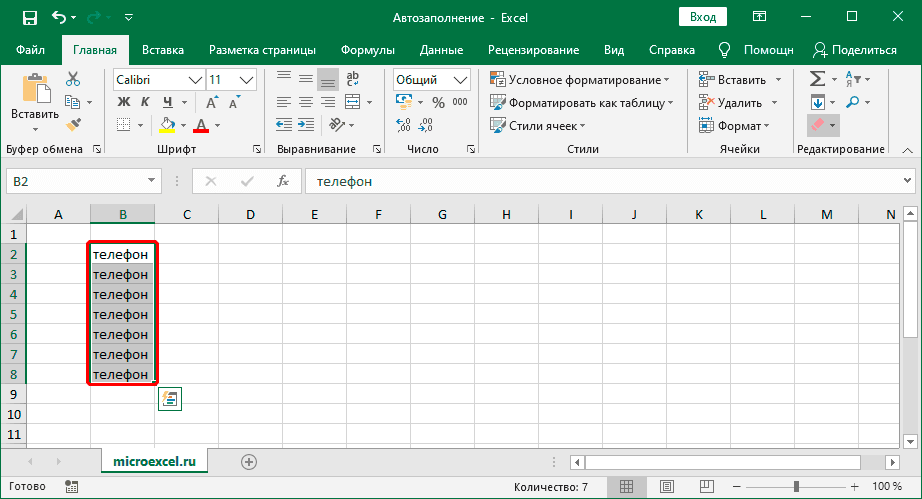The height and width of the screenshot is (499, 922).
Task: Click the yellow fill color bucket
Action: pyautogui.click(x=168, y=125)
